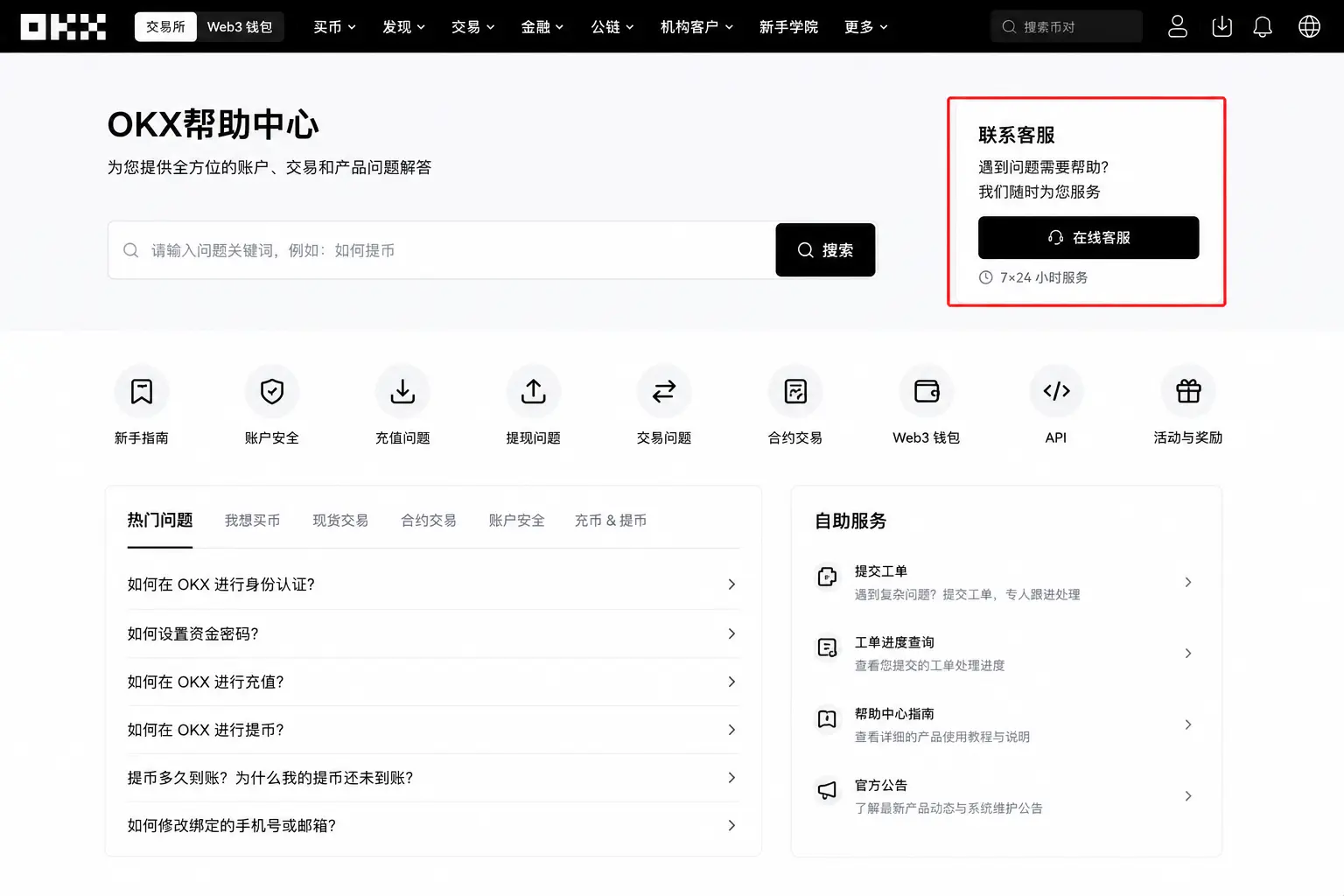1344x896 pixels.
Task: Select the 交易所 toggle tab
Action: click(165, 27)
